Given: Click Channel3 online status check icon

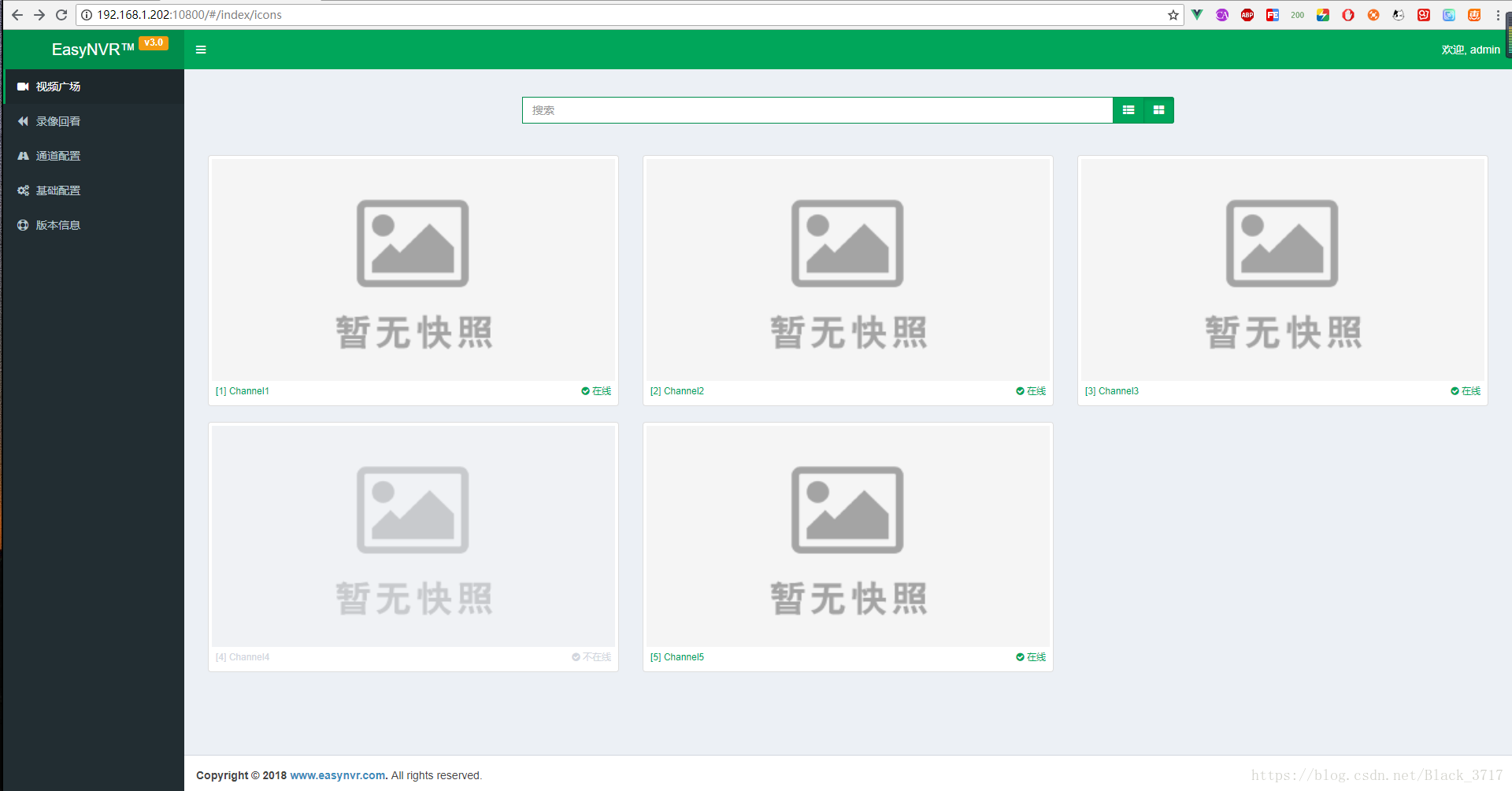Looking at the screenshot, I should coord(1455,391).
